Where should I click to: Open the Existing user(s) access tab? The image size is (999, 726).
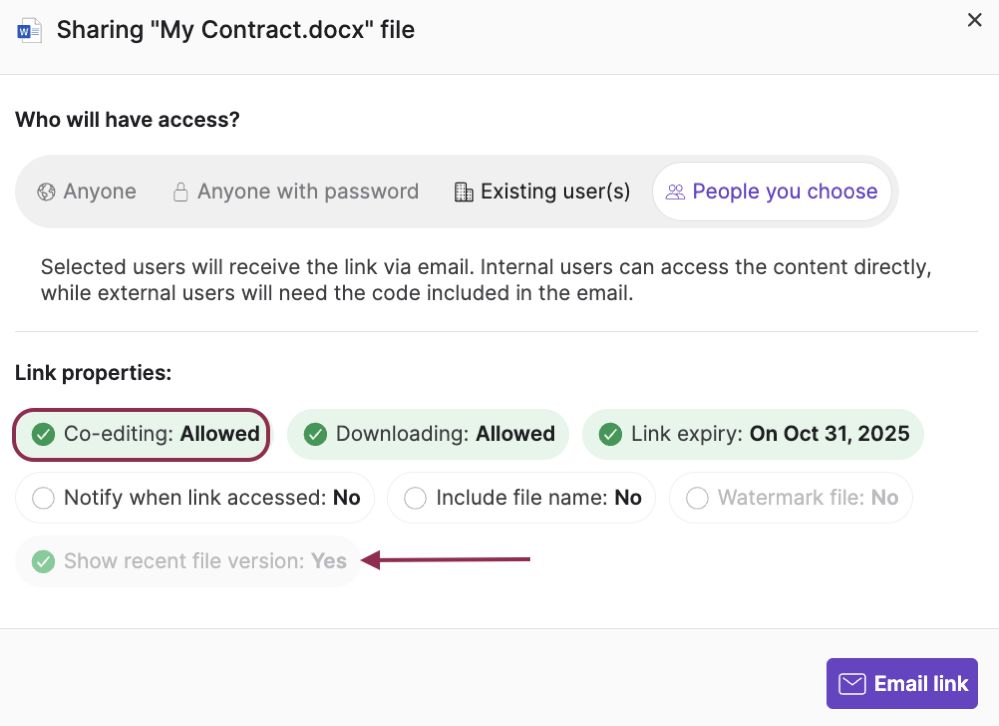click(x=541, y=191)
